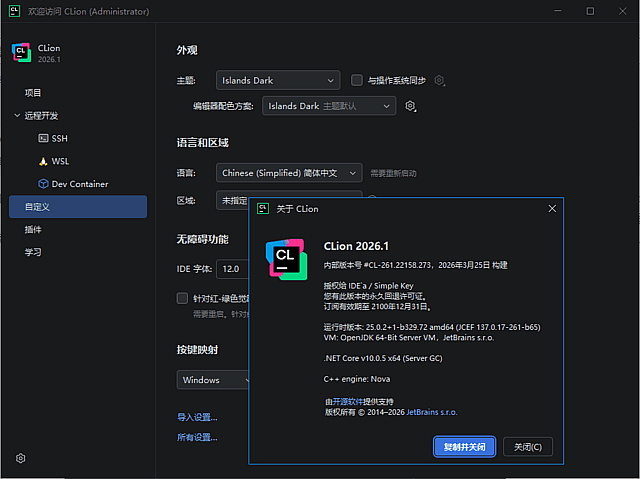The width and height of the screenshot is (640, 479).
Task: Click the WSL penguin icon
Action: point(43,161)
